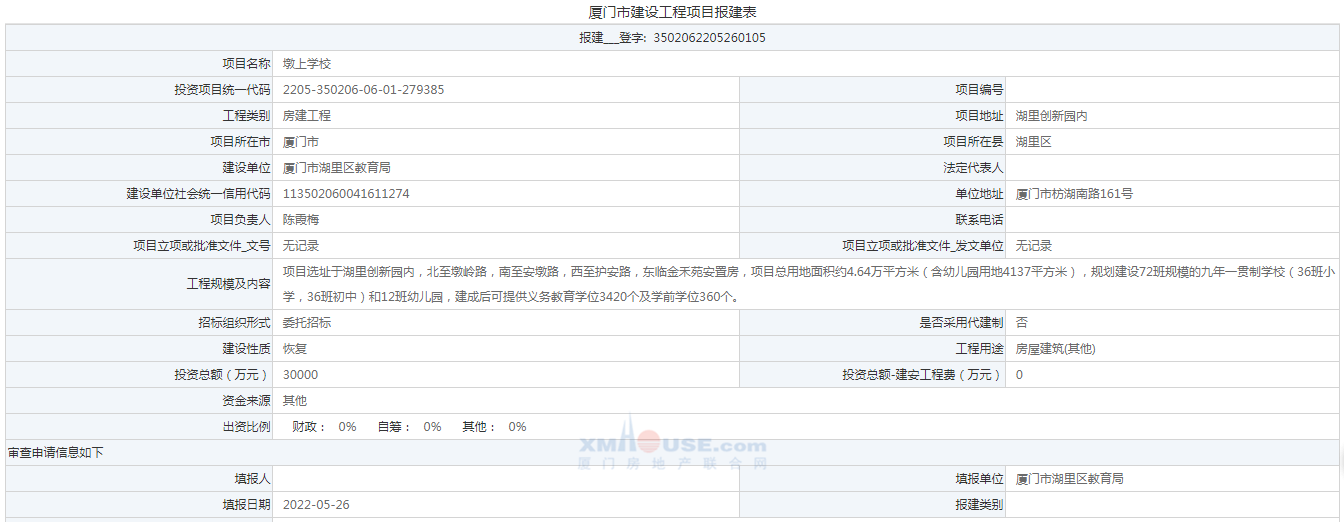Click project leader name 陈霞梅
The image size is (1344, 522).
[301, 220]
